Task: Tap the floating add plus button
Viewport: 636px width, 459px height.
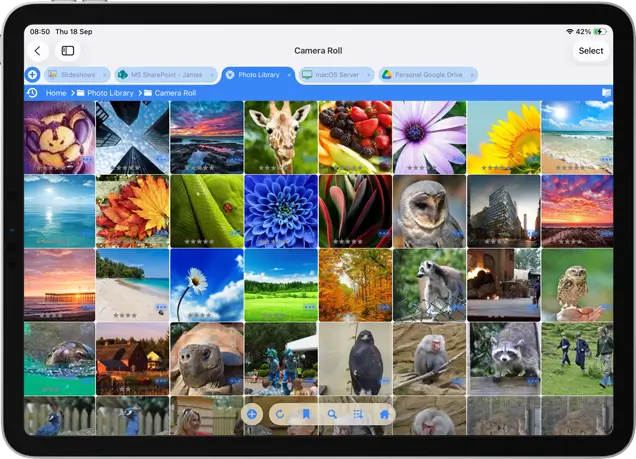Action: (x=252, y=414)
